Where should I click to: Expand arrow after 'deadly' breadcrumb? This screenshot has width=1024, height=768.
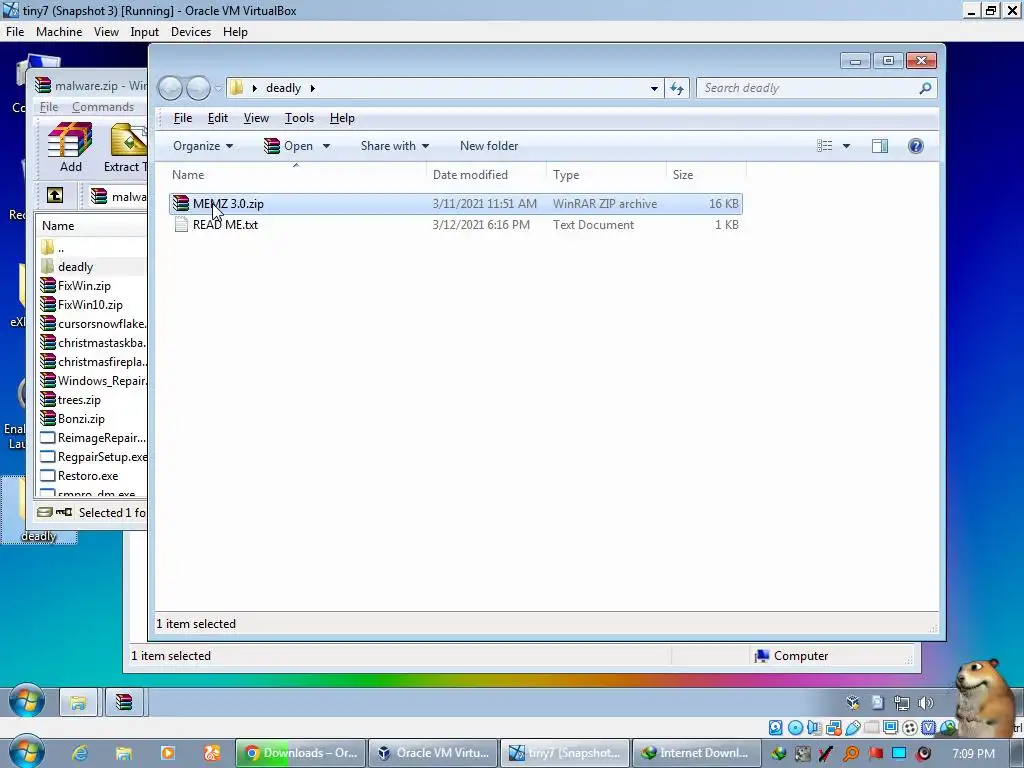[x=312, y=88]
